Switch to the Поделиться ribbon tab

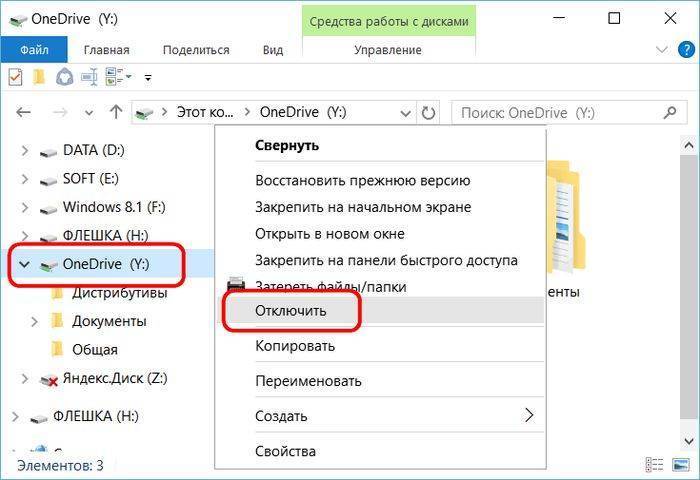[x=196, y=50]
